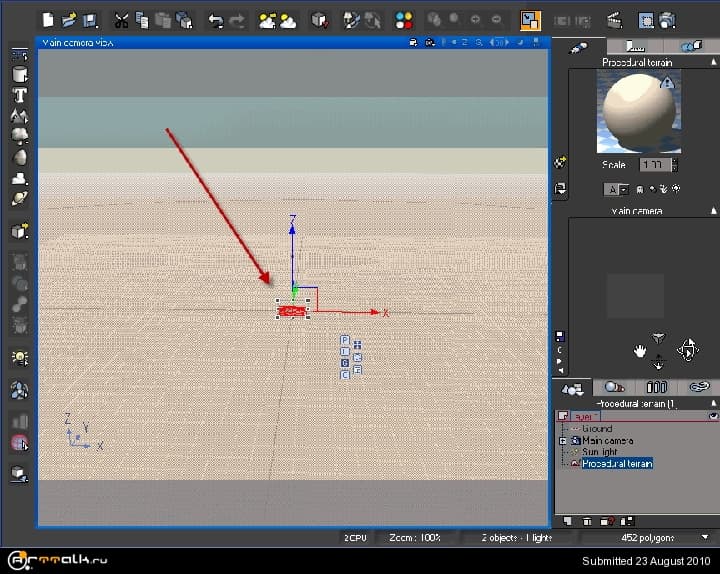
Task: Click the Undo arrow in the toolbar
Action: click(215, 20)
